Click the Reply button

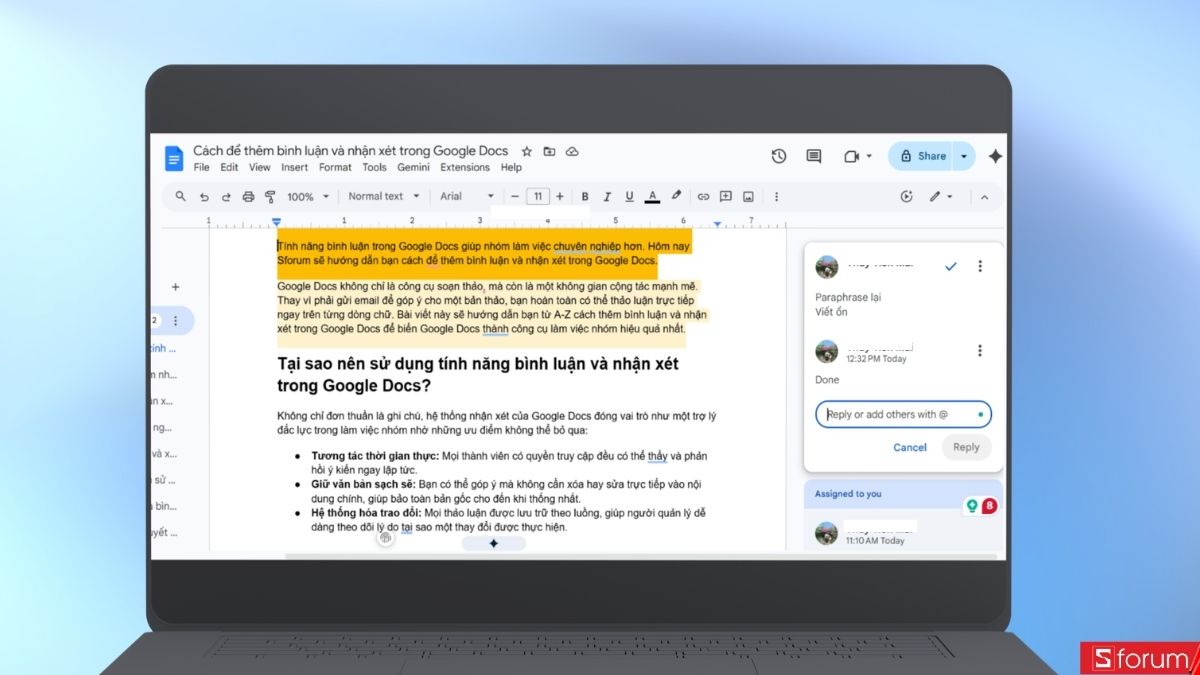coord(966,447)
